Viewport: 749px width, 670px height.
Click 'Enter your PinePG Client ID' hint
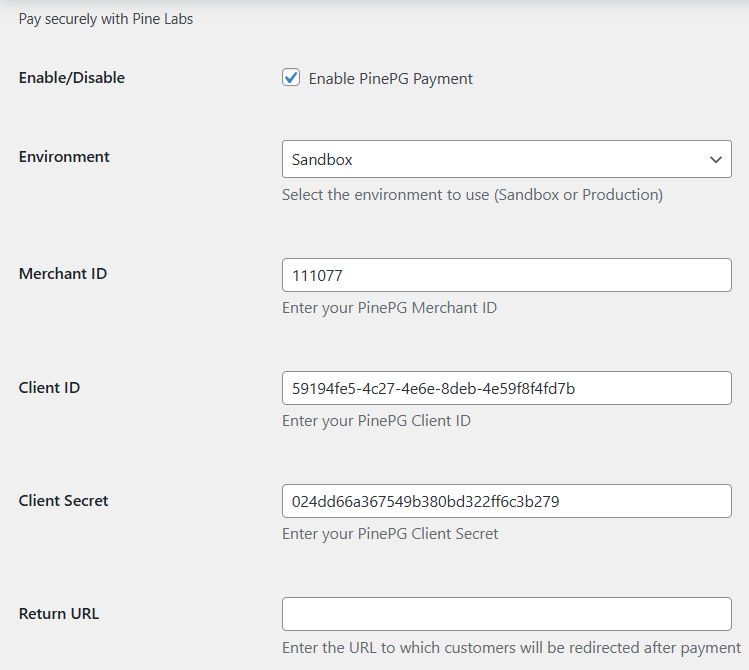pos(376,421)
